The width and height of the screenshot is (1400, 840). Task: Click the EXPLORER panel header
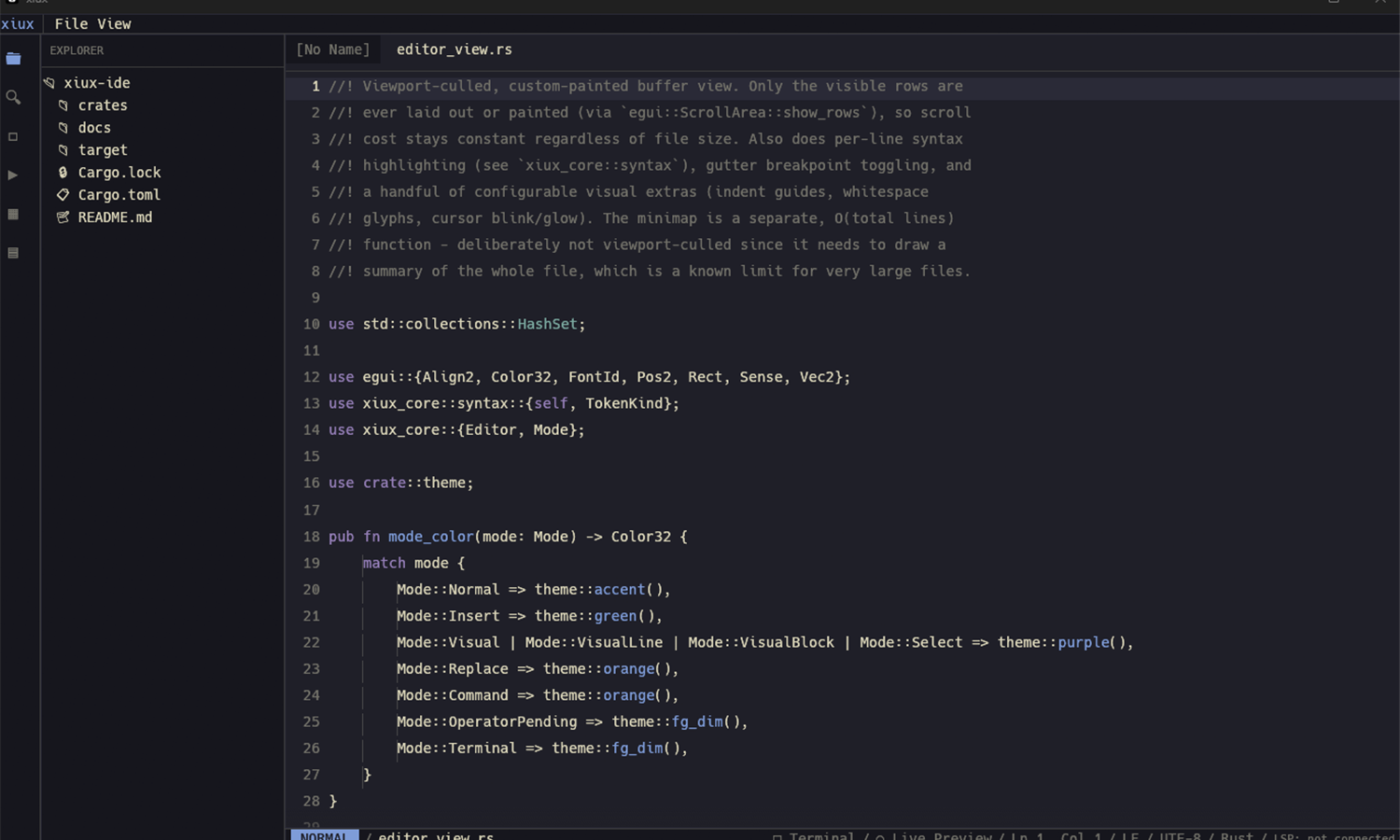pyautogui.click(x=77, y=50)
